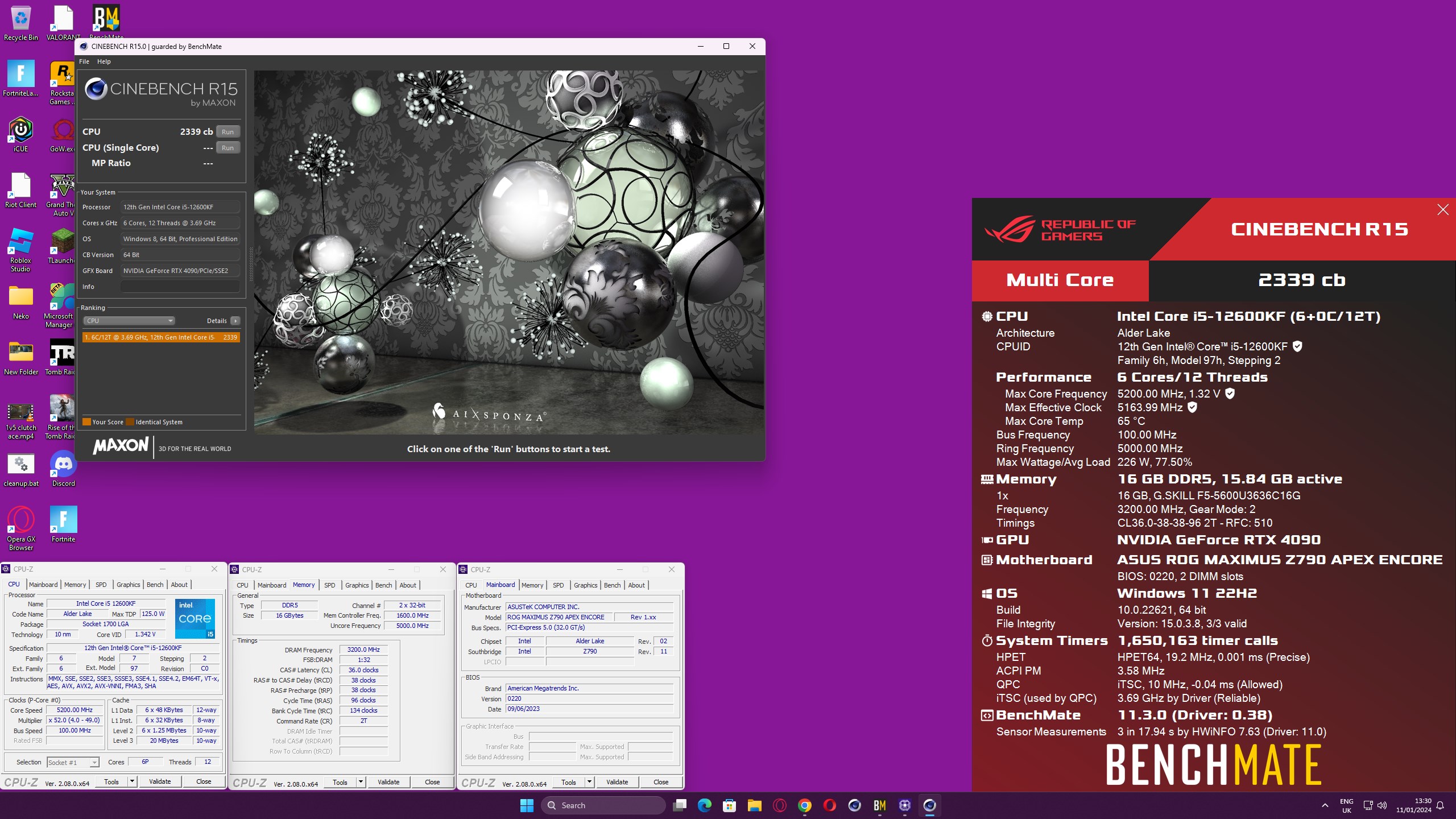Switch to BenchMate in the taskbar
This screenshot has width=1456, height=819.
tap(880, 805)
